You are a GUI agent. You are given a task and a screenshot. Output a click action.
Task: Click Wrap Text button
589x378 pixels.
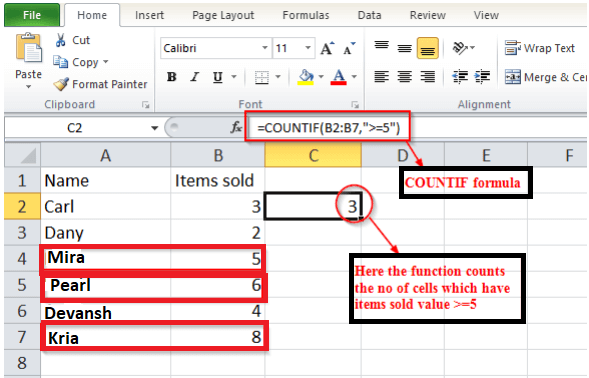[x=539, y=48]
